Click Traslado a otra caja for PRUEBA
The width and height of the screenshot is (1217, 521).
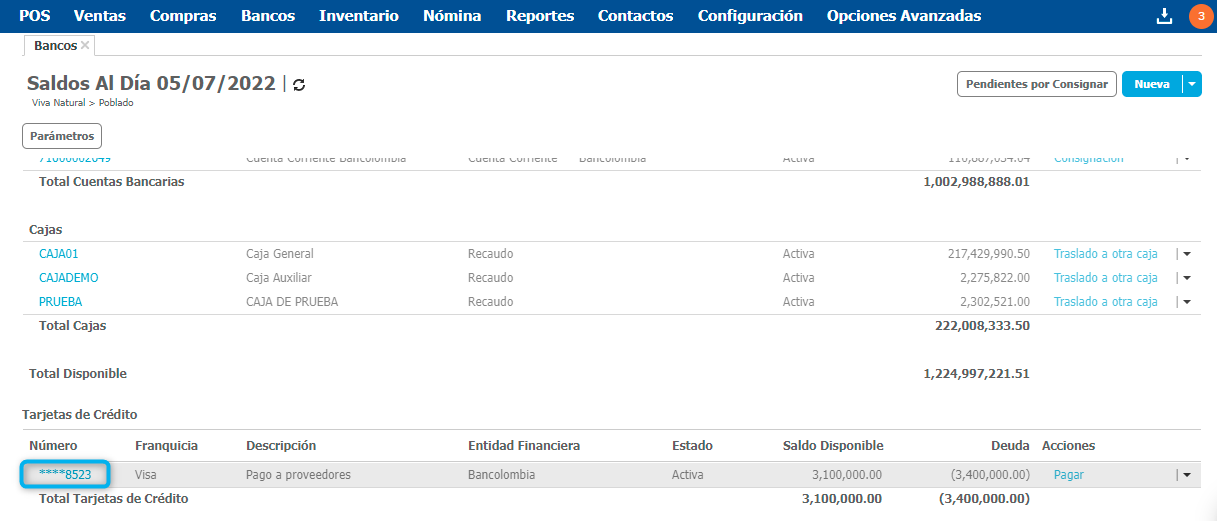pyautogui.click(x=1105, y=302)
